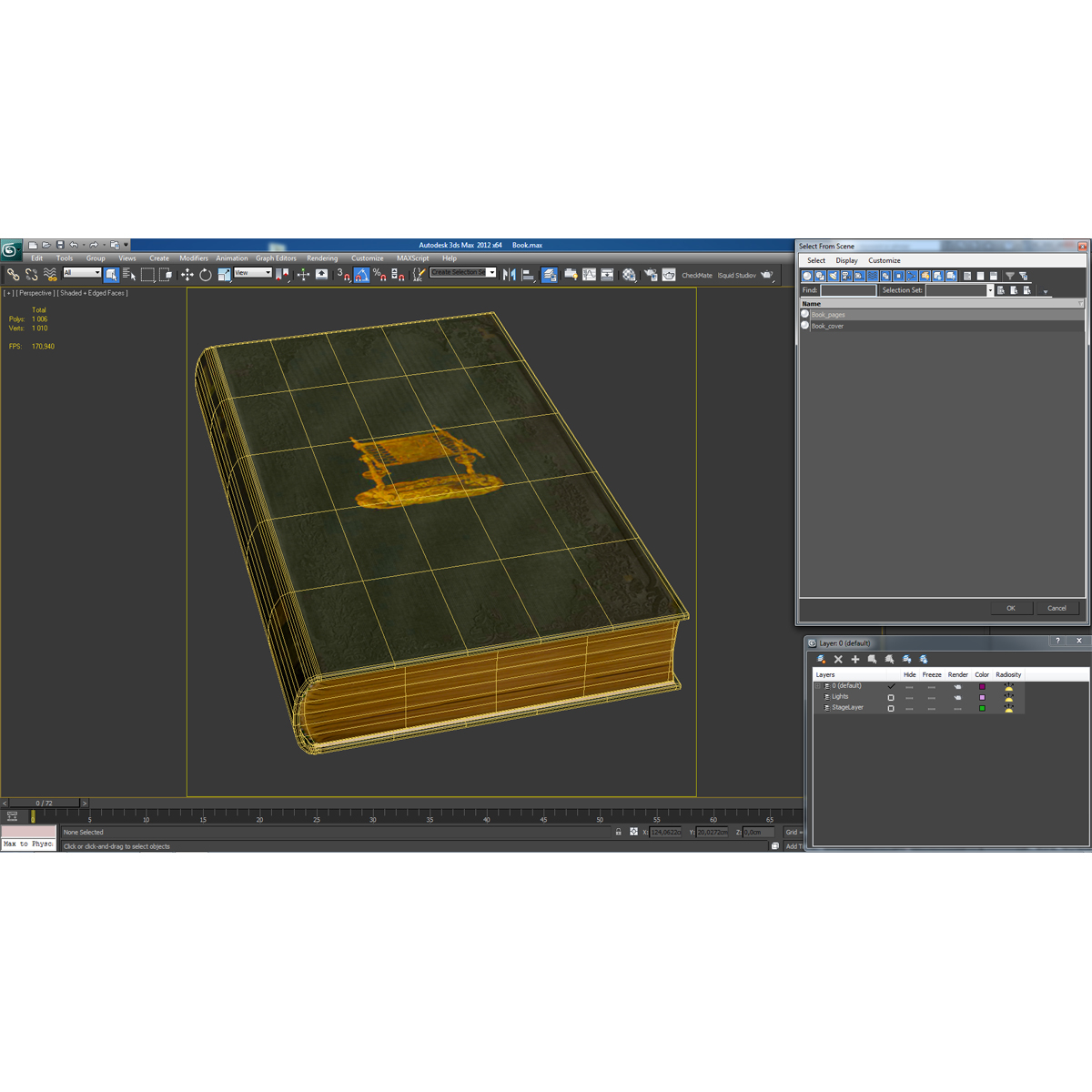Click the 3ds Max application button
Viewport: 1092px width, 1092px height.
10,250
